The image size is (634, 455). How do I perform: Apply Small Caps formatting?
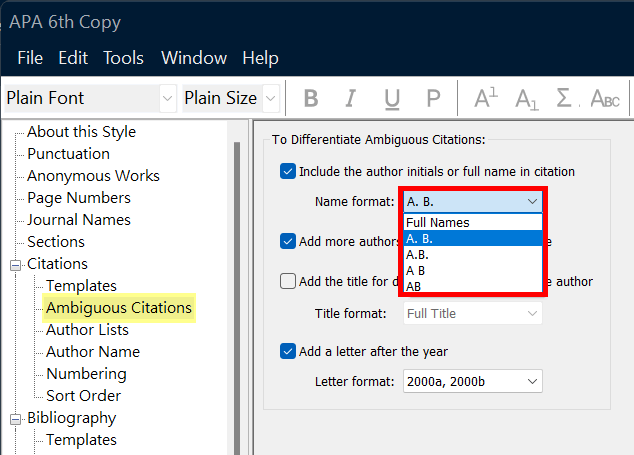605,98
